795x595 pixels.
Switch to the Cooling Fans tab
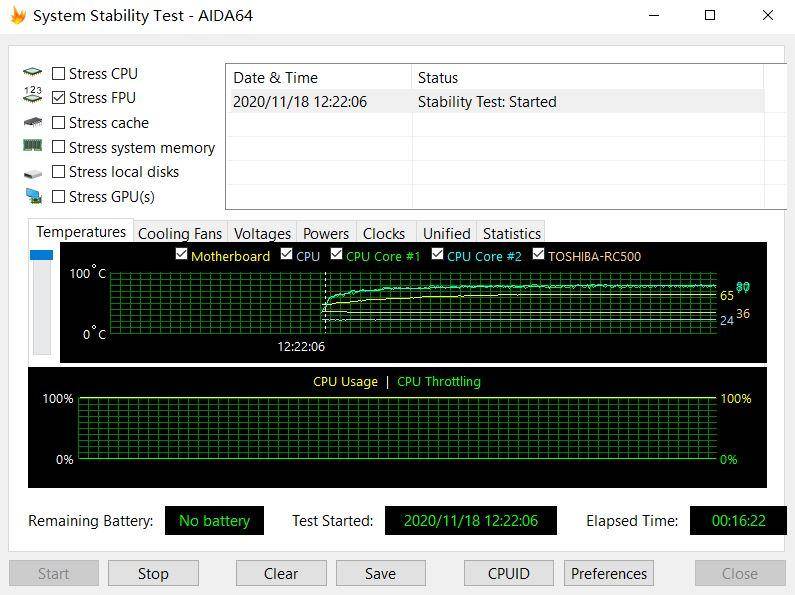pyautogui.click(x=180, y=234)
